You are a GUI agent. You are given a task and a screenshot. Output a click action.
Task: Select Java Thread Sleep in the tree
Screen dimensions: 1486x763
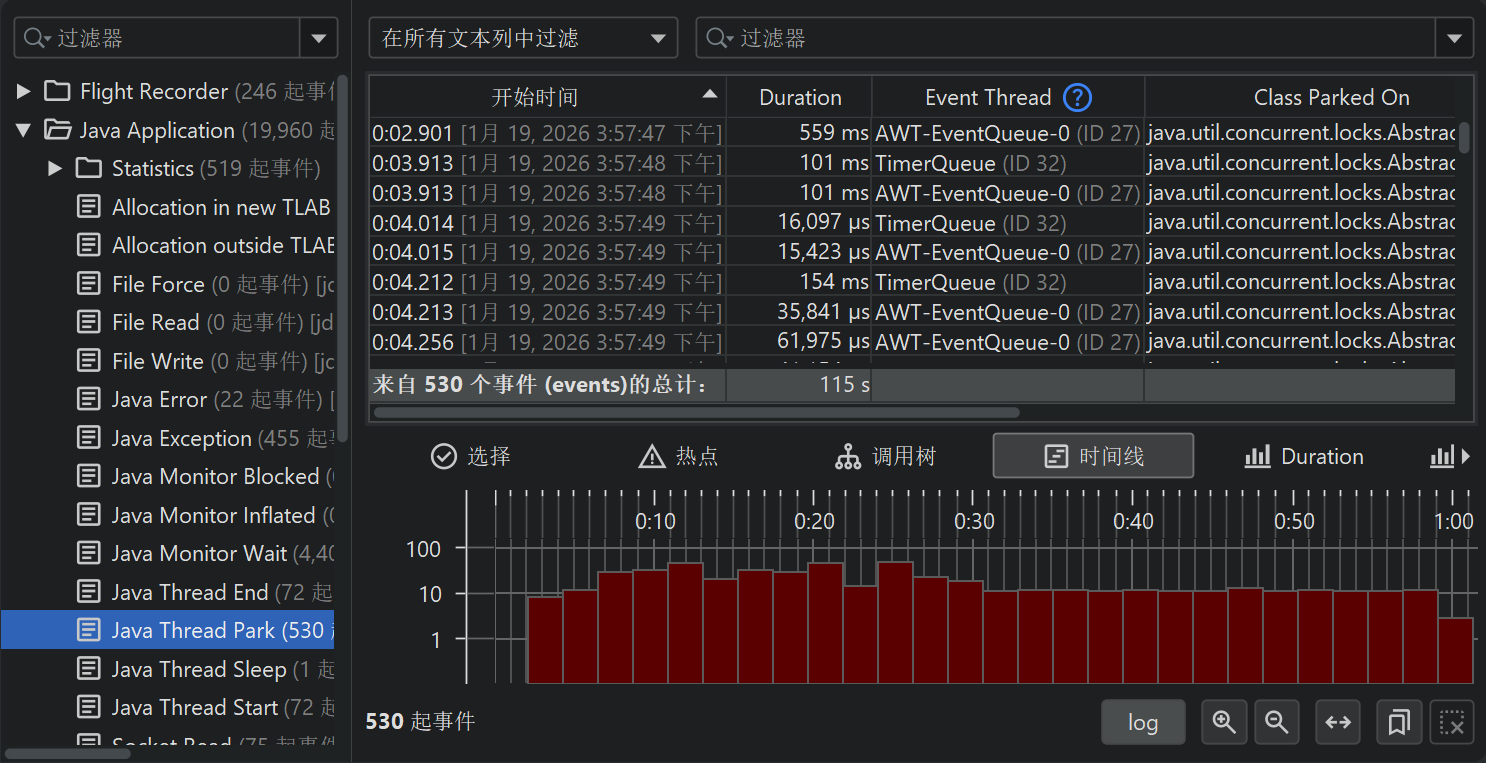pyautogui.click(x=204, y=670)
